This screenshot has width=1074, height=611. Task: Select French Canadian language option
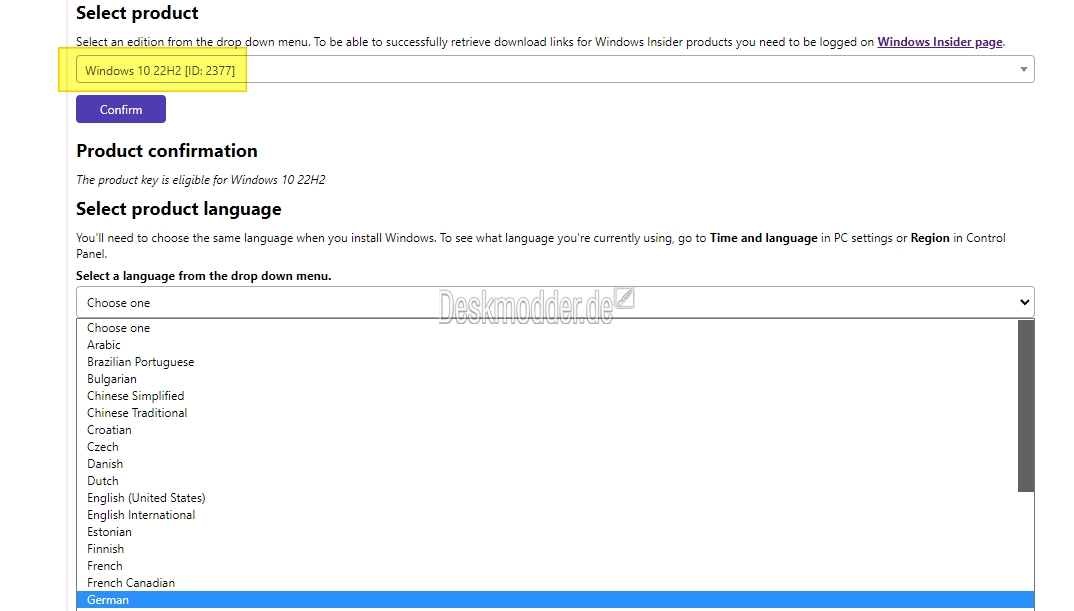click(x=547, y=583)
